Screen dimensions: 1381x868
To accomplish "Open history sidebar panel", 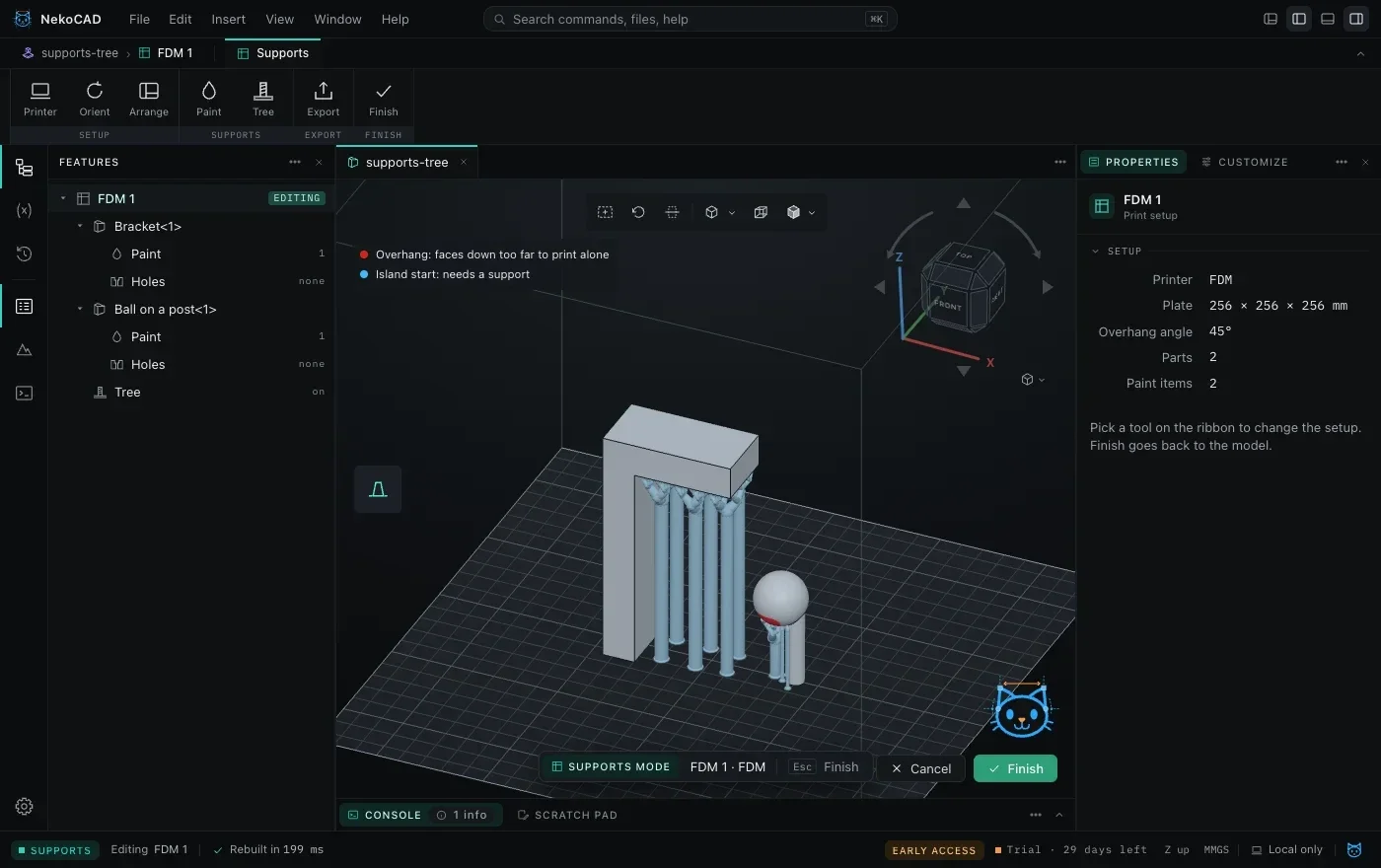I will point(25,253).
